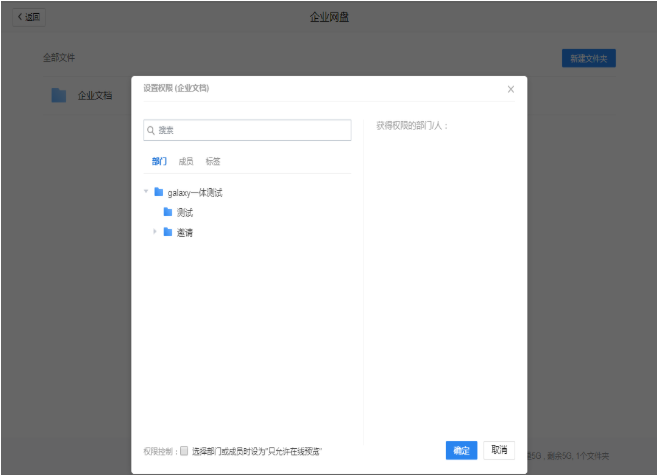Image resolution: width=657 pixels, height=475 pixels.
Task: Click the 邀请 department folder icon
Action: point(168,232)
